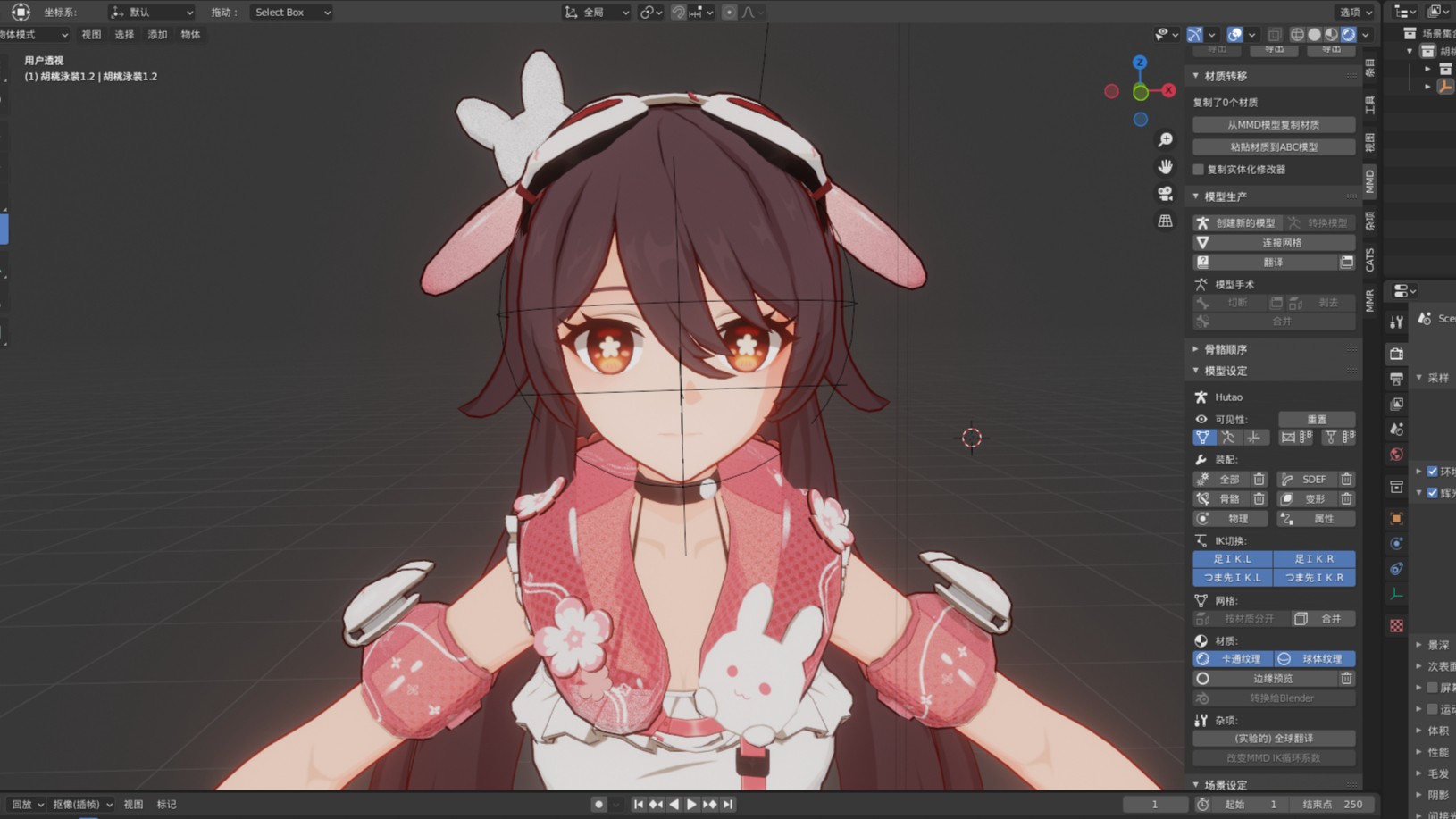The width and height of the screenshot is (1456, 819).
Task: Click the 从MMD模型复制材质 button
Action: click(1273, 125)
